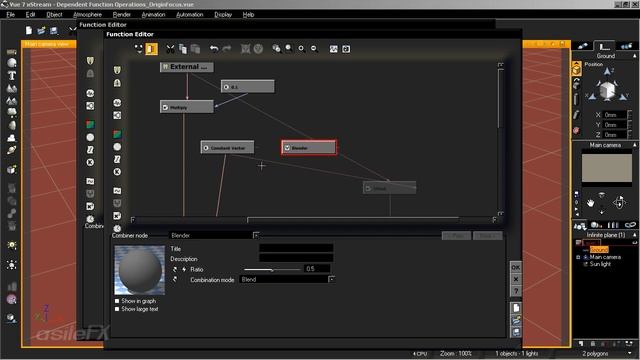Screen dimensions: 640x360
Task: Click the Copy icon in Function Editor toolbar
Action: point(183,49)
